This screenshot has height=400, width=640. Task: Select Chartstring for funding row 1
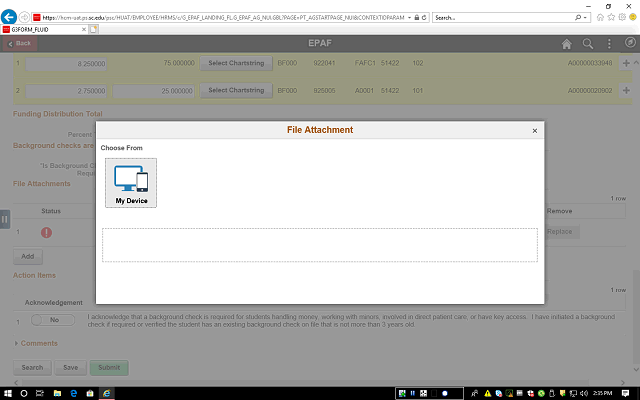click(236, 63)
